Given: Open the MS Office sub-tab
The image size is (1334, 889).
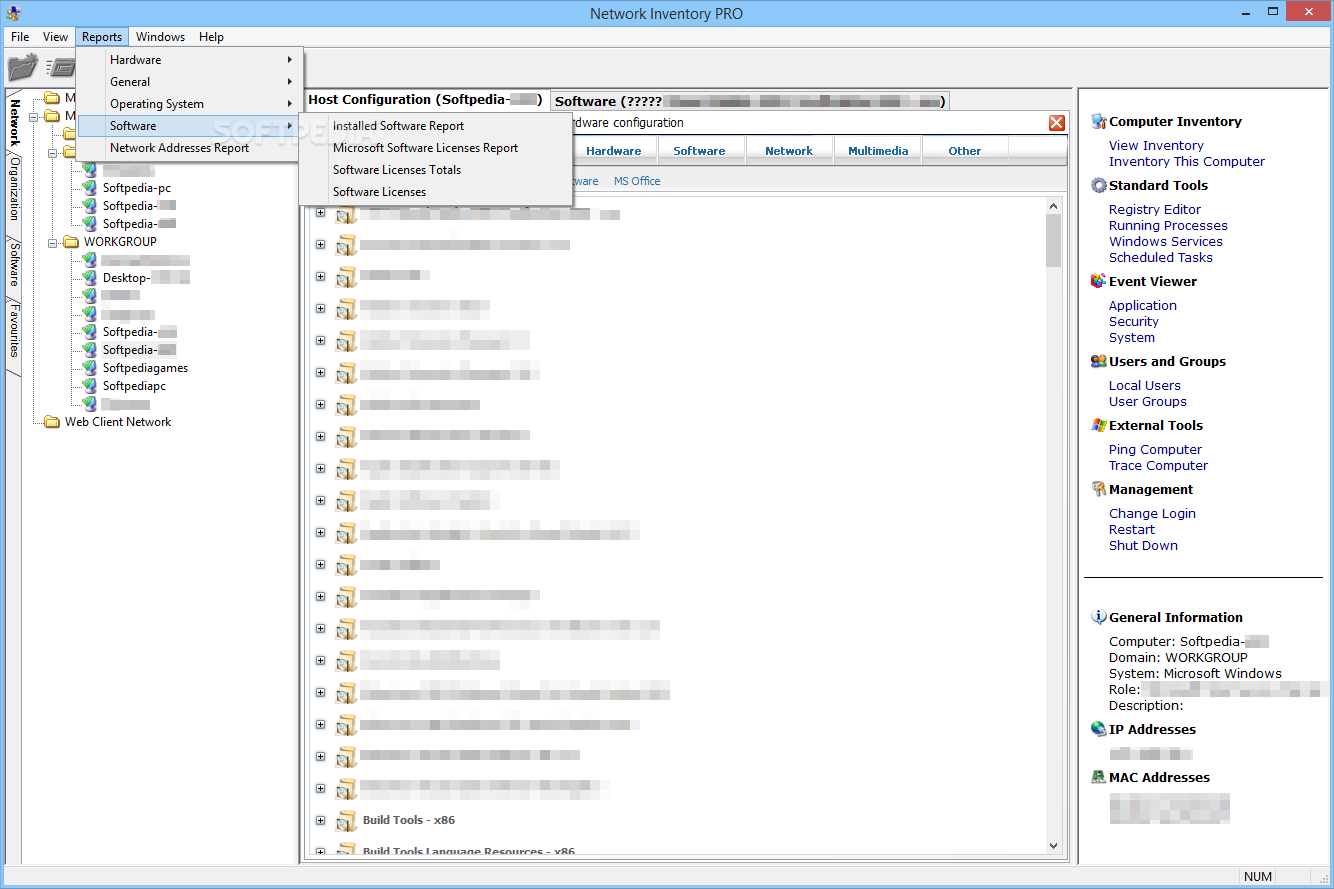Looking at the screenshot, I should 637,181.
